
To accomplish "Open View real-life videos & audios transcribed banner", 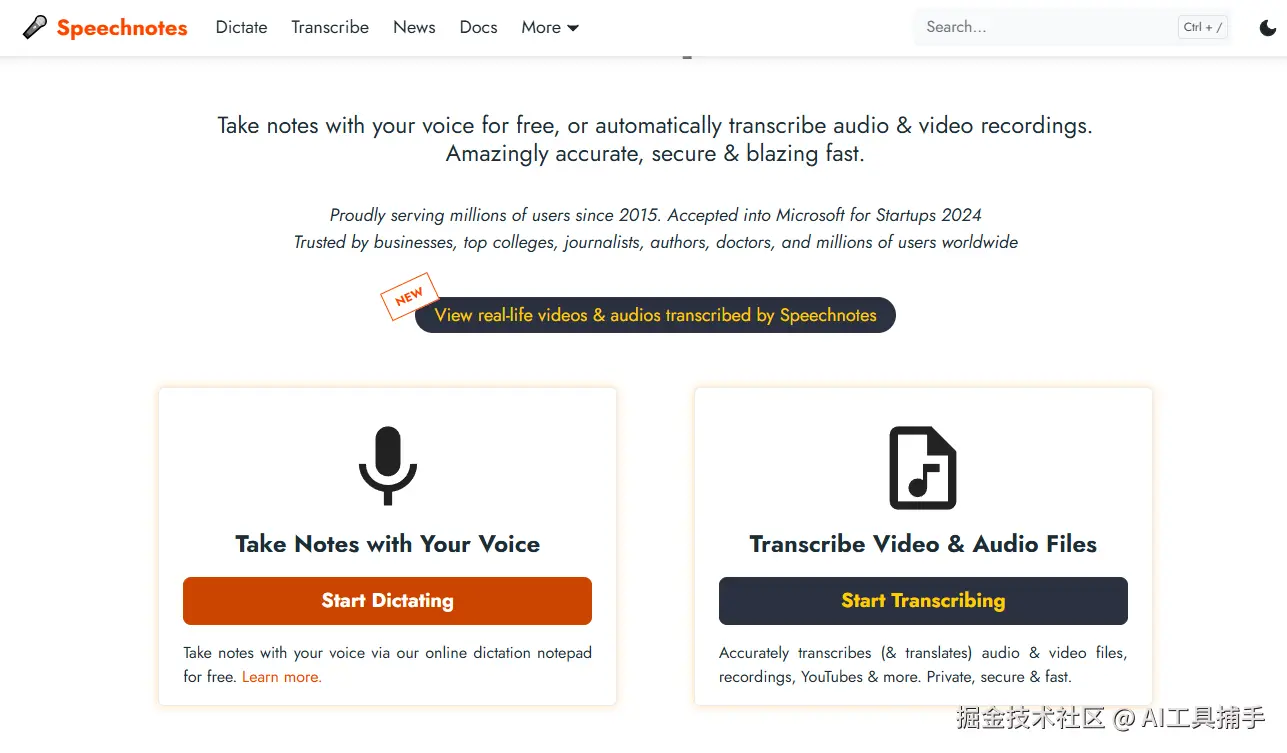I will click(655, 315).
